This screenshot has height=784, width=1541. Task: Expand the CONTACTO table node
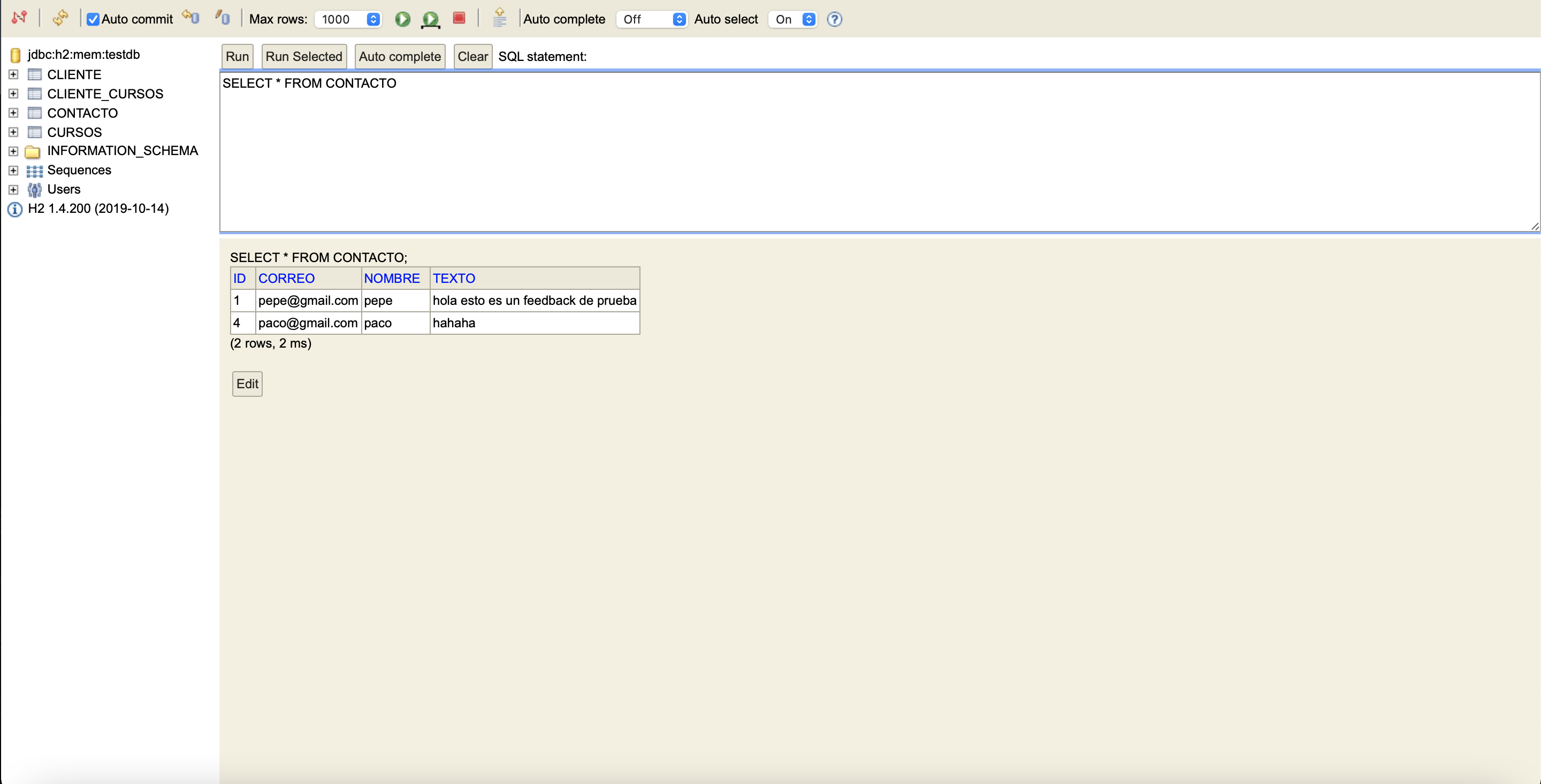(13, 113)
